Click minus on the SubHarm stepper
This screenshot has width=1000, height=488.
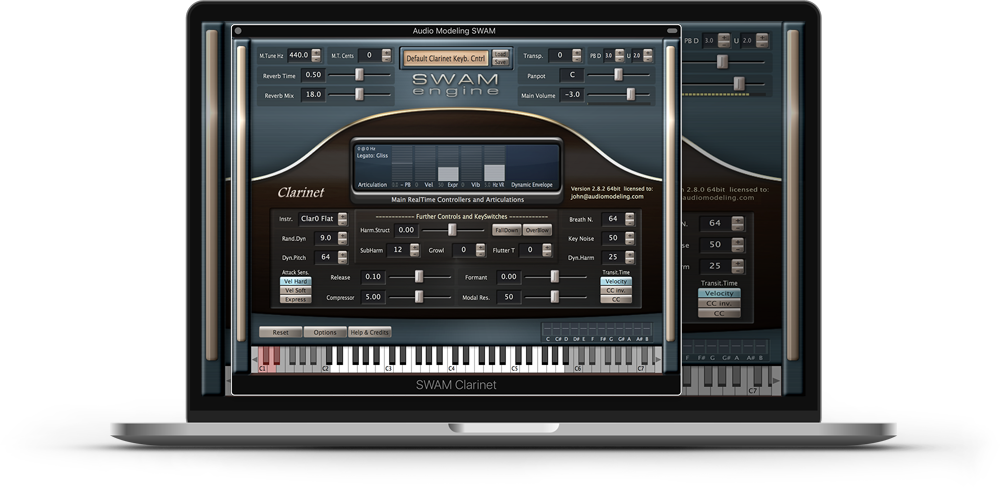tap(415, 253)
